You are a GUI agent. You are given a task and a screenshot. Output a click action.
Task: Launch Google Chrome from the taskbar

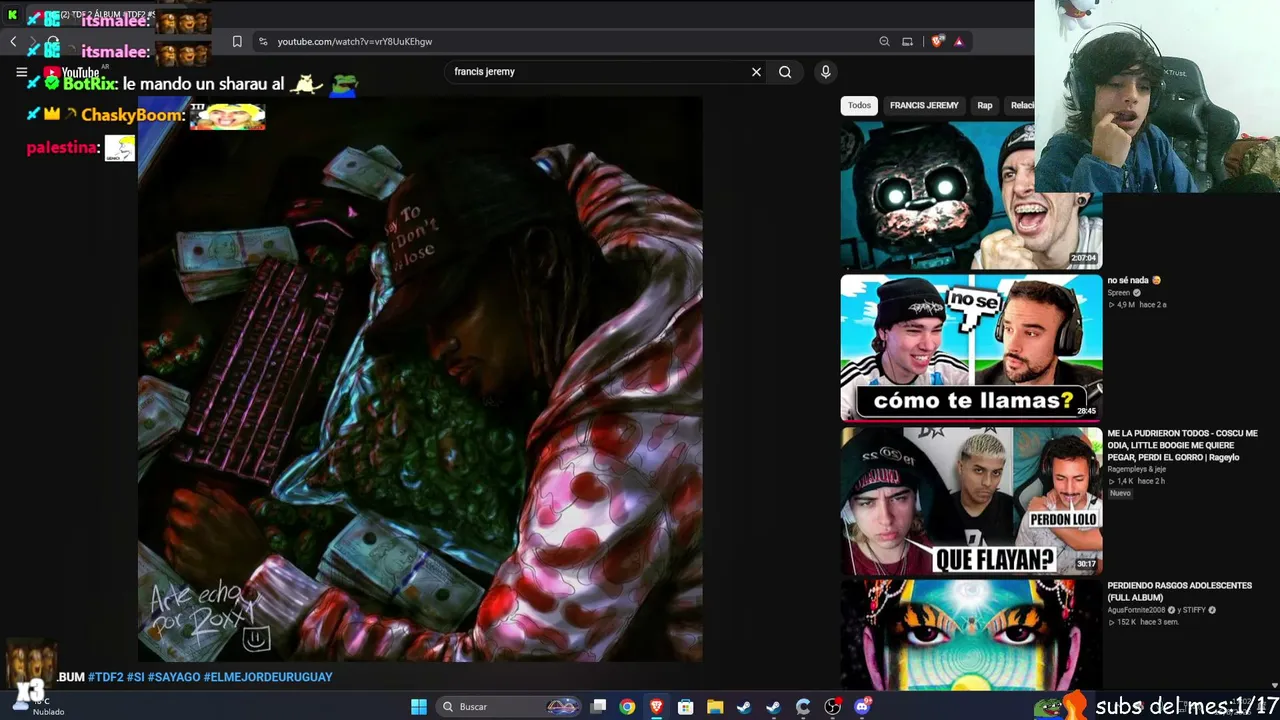point(627,707)
